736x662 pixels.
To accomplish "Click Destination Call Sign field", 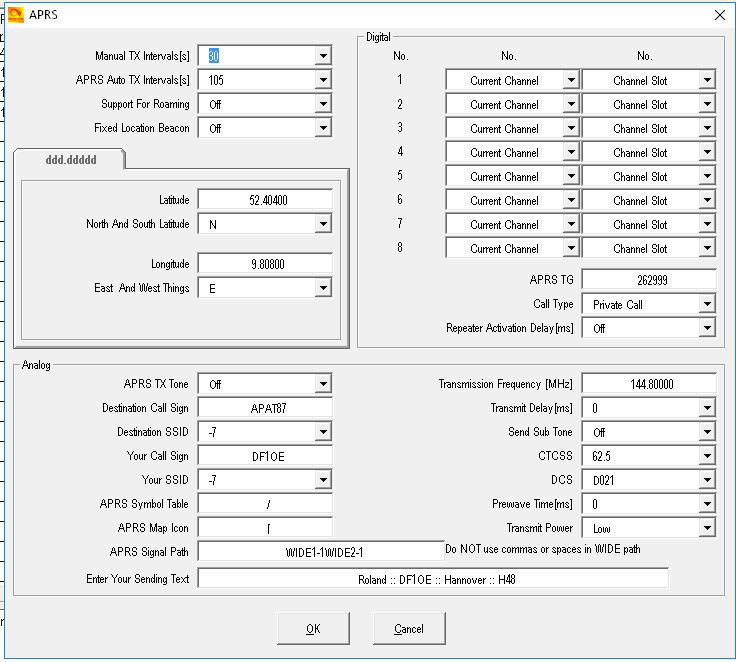I will click(265, 408).
